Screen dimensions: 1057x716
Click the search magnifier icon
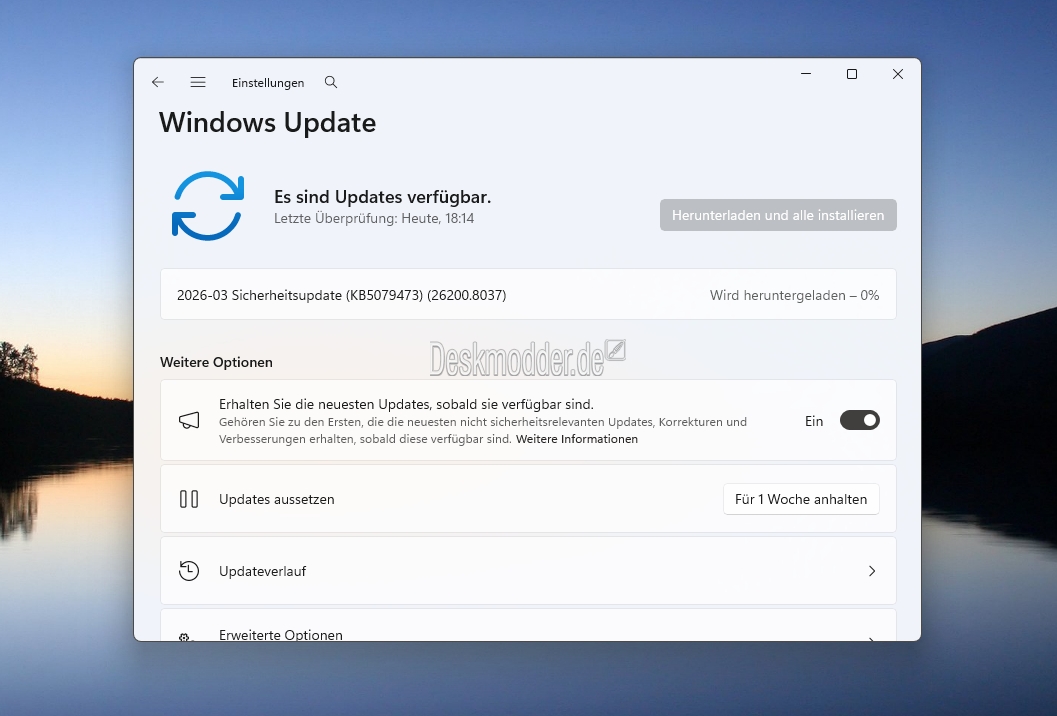point(331,82)
